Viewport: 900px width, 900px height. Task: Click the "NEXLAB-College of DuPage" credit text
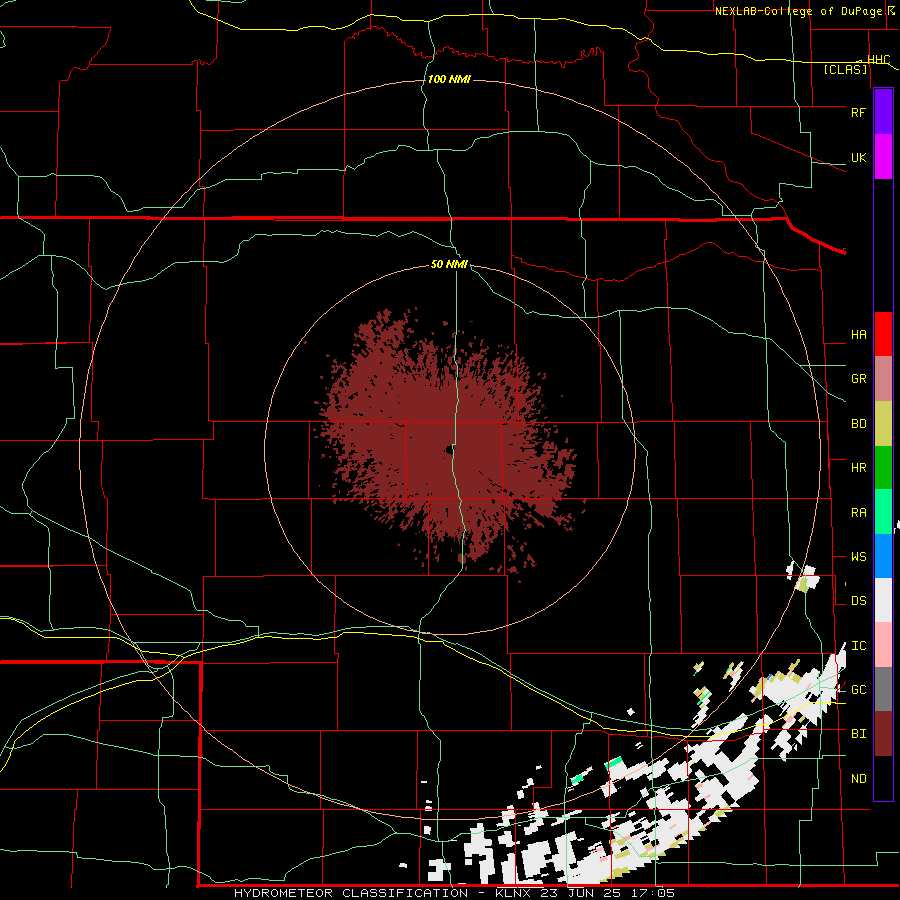[x=798, y=11]
